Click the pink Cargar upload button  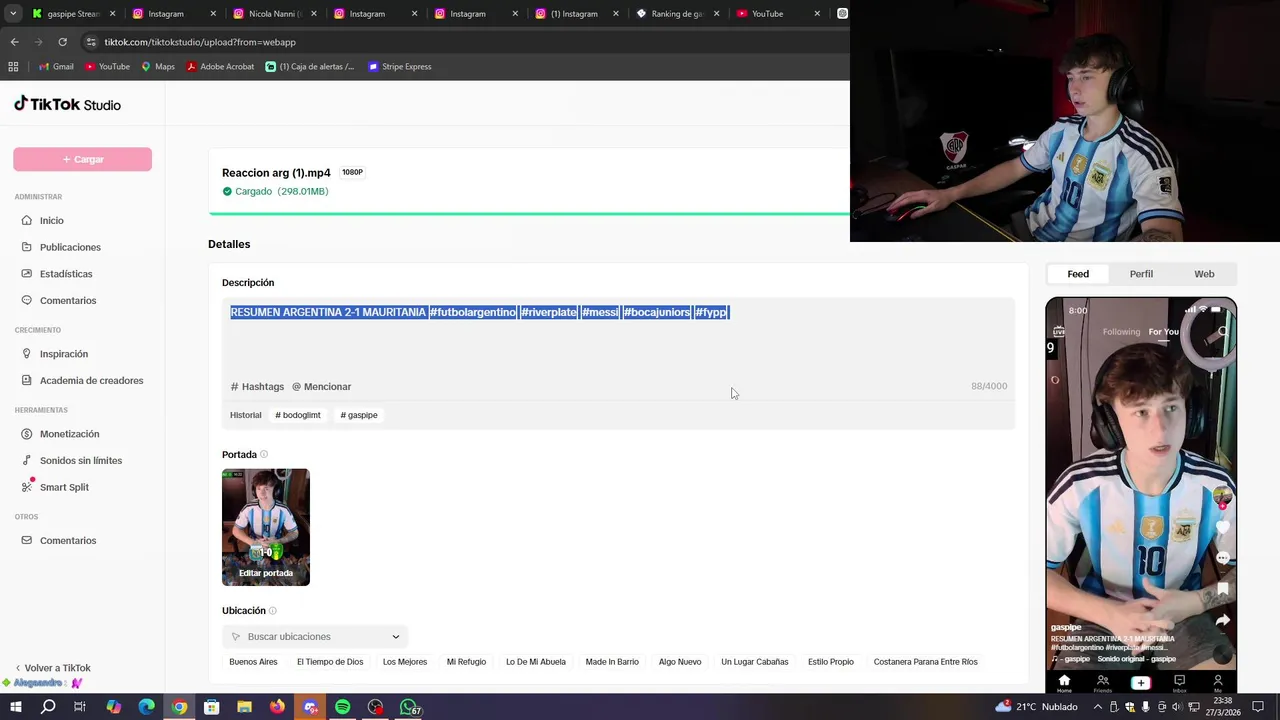(x=82, y=159)
